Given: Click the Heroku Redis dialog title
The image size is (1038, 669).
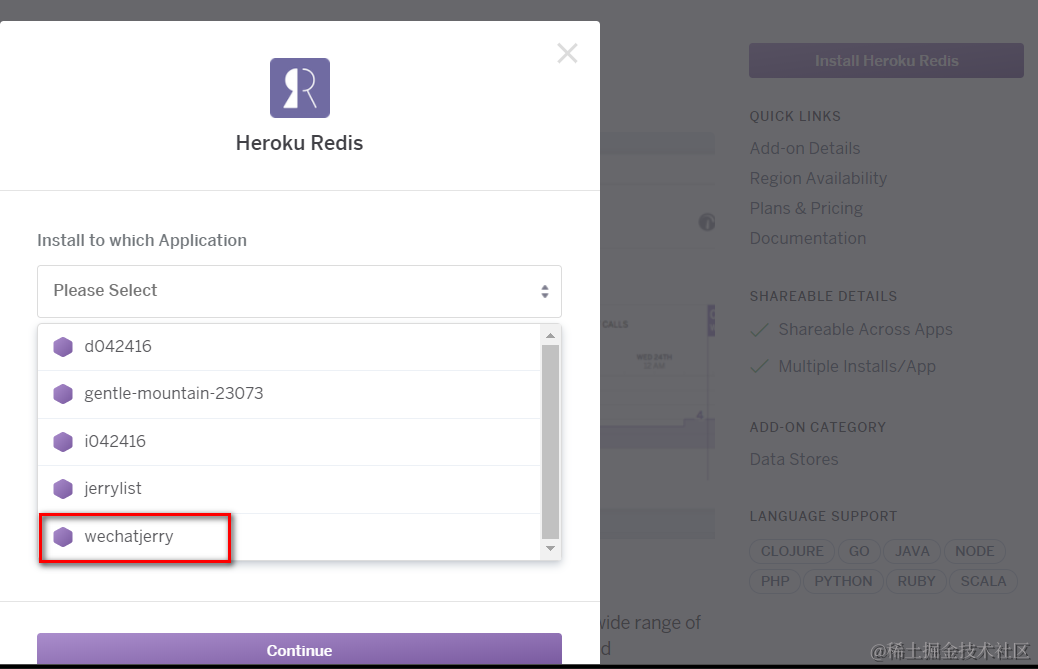Looking at the screenshot, I should [299, 143].
